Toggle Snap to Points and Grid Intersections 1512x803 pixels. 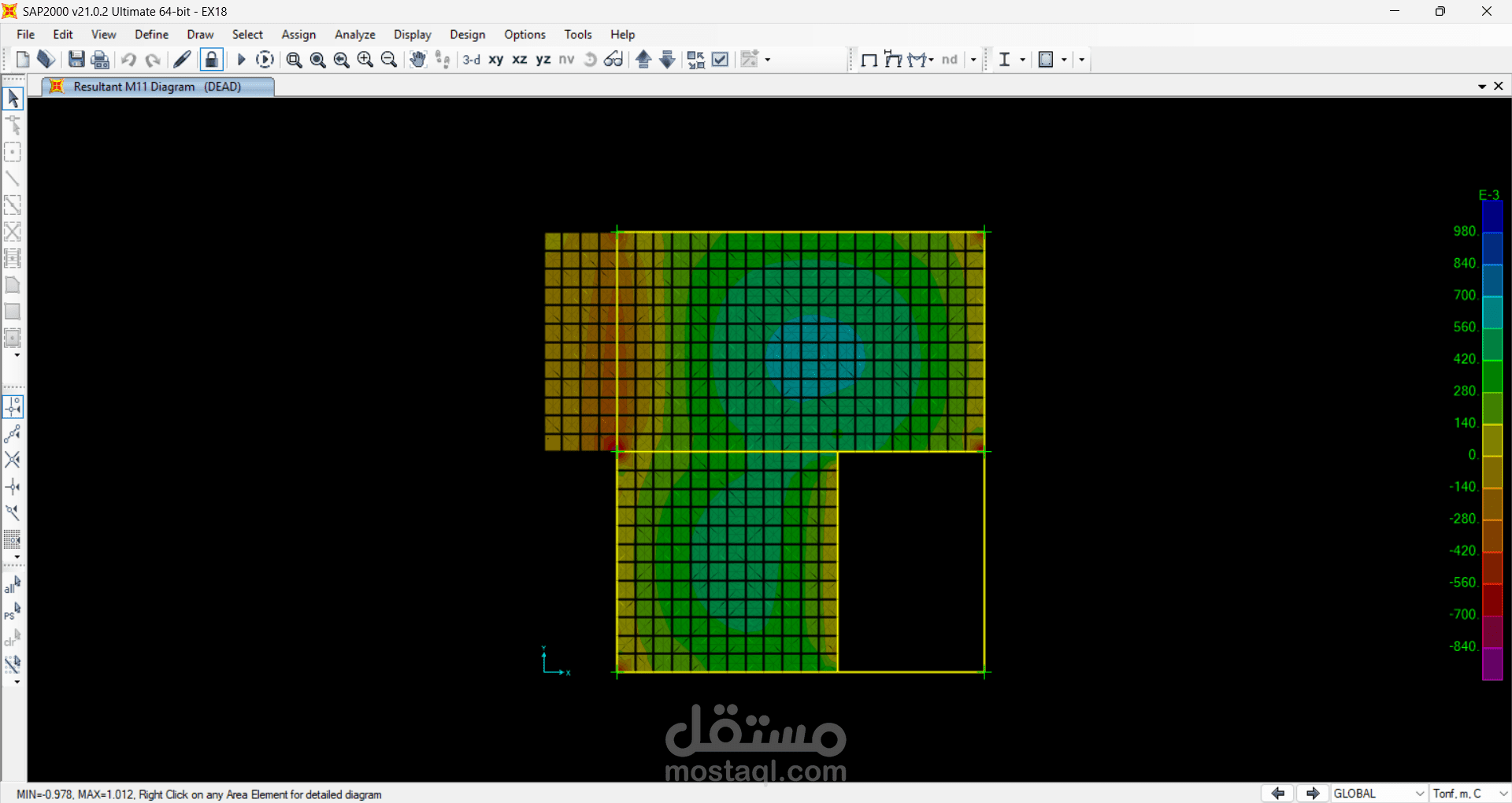point(13,407)
